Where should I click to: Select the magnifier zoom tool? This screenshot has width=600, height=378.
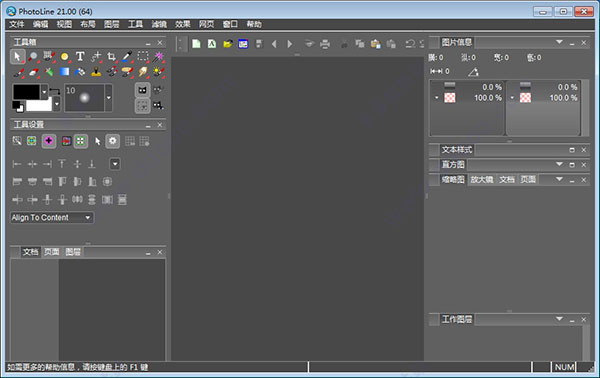point(33,57)
